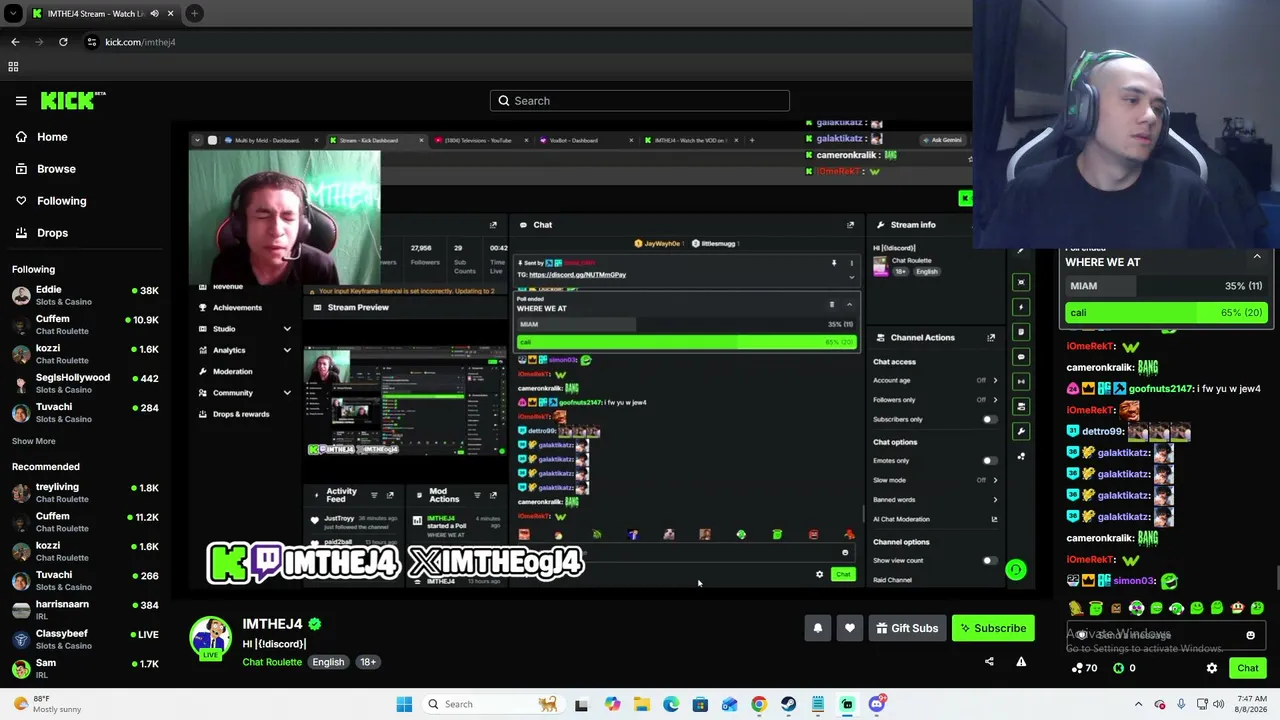This screenshot has height=720, width=1280.
Task: Open Discord from the taskbar
Action: coord(877,704)
